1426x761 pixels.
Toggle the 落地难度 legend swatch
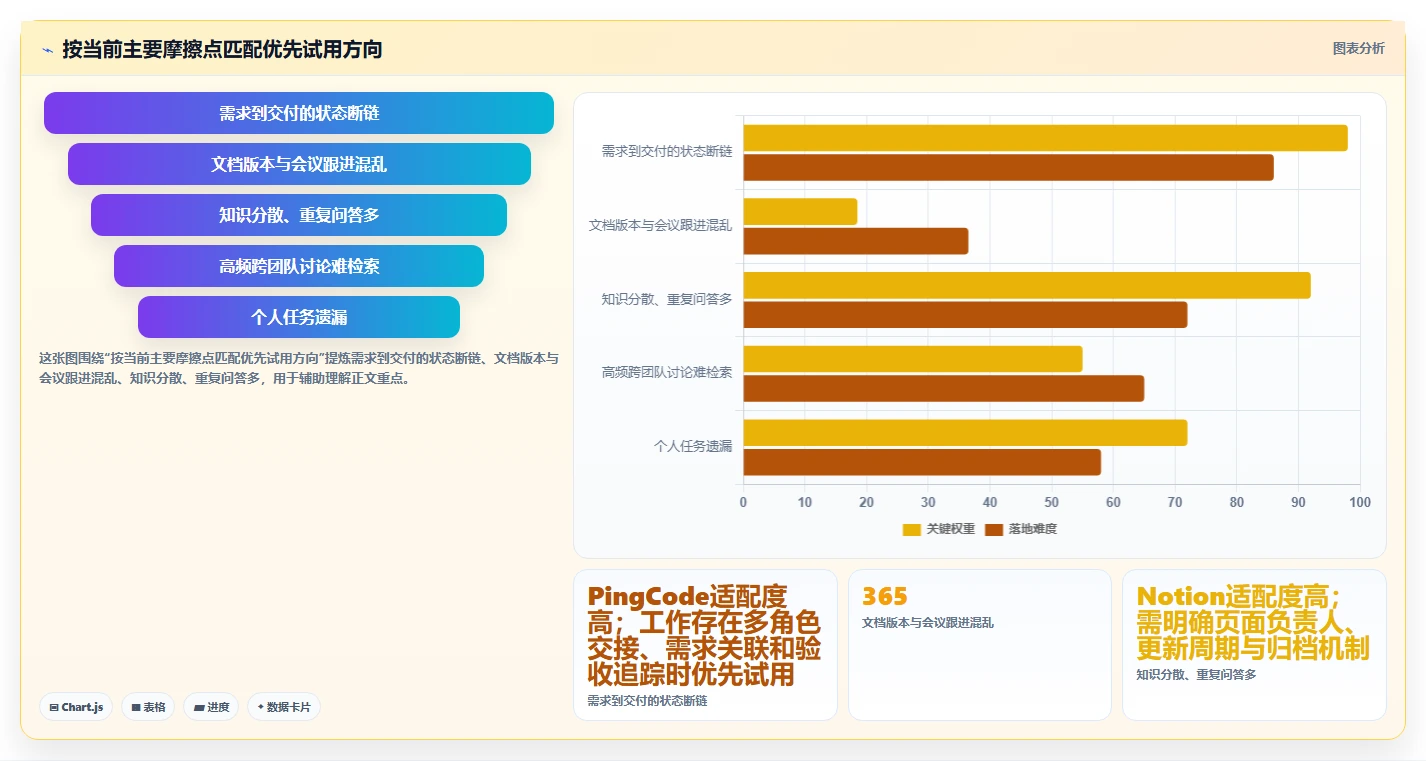pos(993,529)
